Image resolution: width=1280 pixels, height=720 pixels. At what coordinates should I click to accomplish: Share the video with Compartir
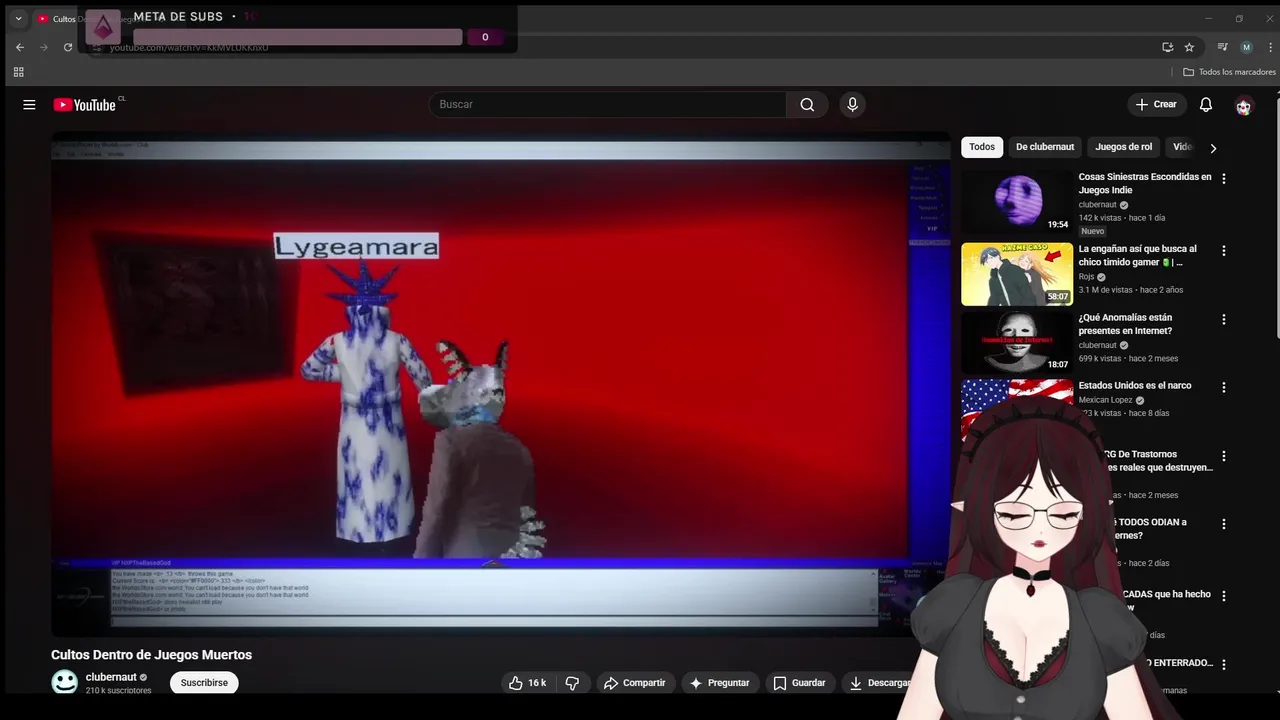[x=635, y=683]
